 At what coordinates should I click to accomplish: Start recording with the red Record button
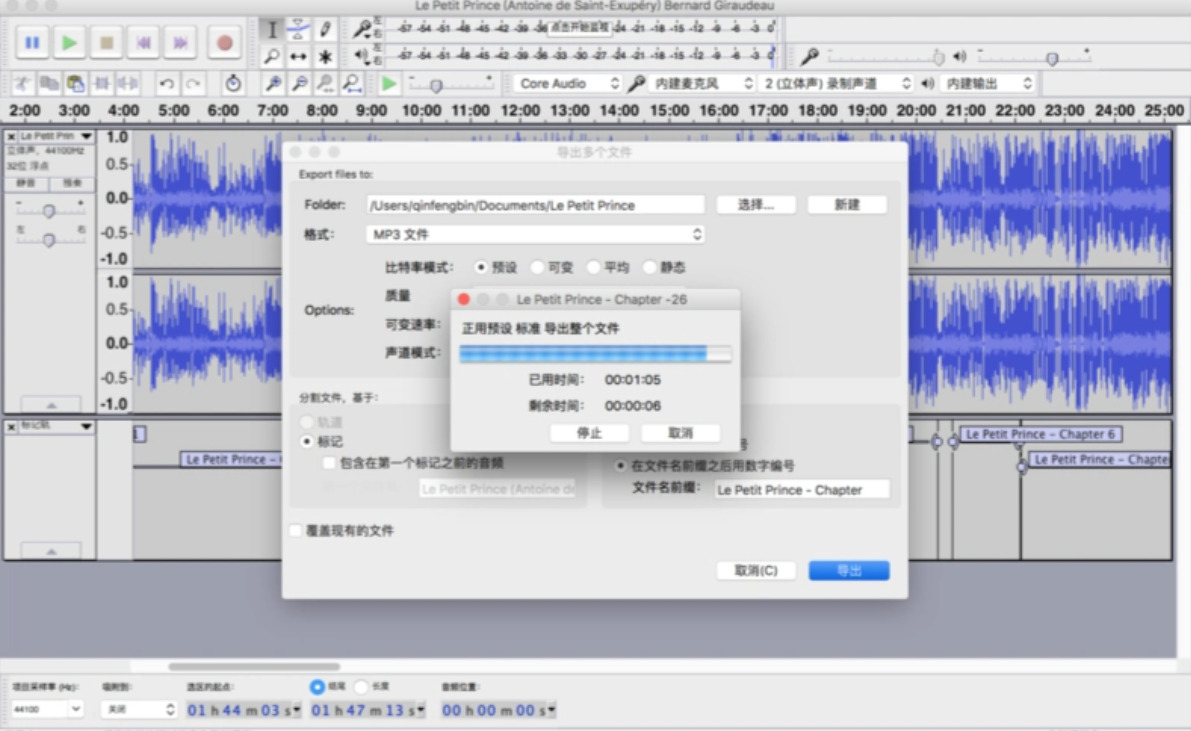(224, 43)
